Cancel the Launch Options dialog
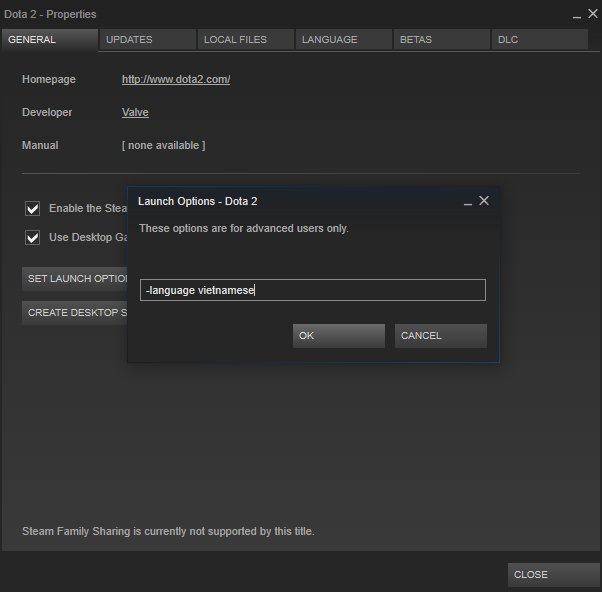Screen dimensions: 602x592 [x=441, y=336]
